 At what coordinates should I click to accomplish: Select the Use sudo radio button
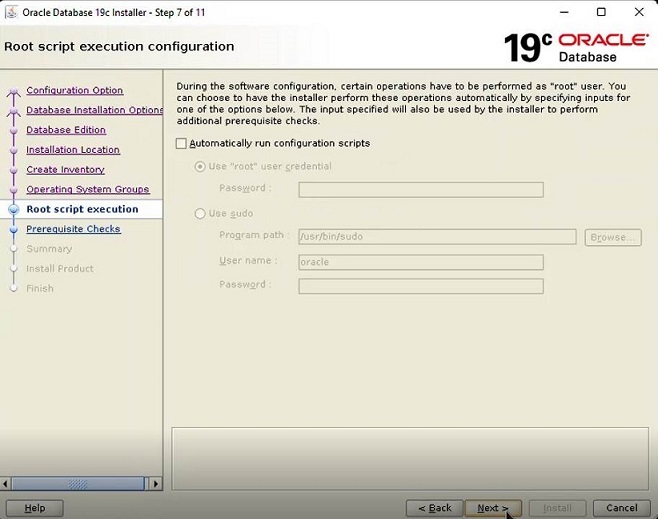click(200, 214)
